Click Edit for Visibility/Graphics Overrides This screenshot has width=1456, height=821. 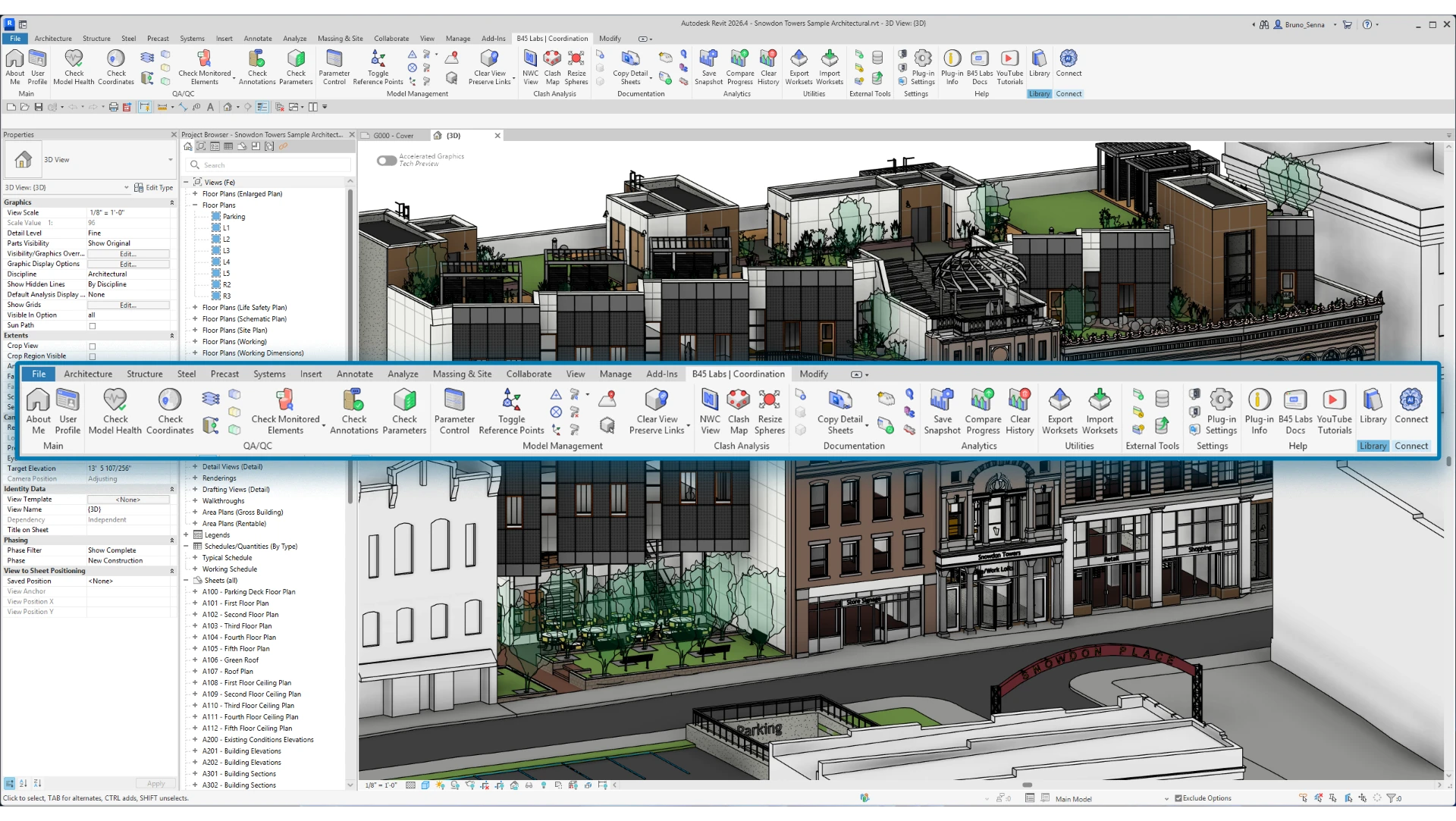pos(128,254)
